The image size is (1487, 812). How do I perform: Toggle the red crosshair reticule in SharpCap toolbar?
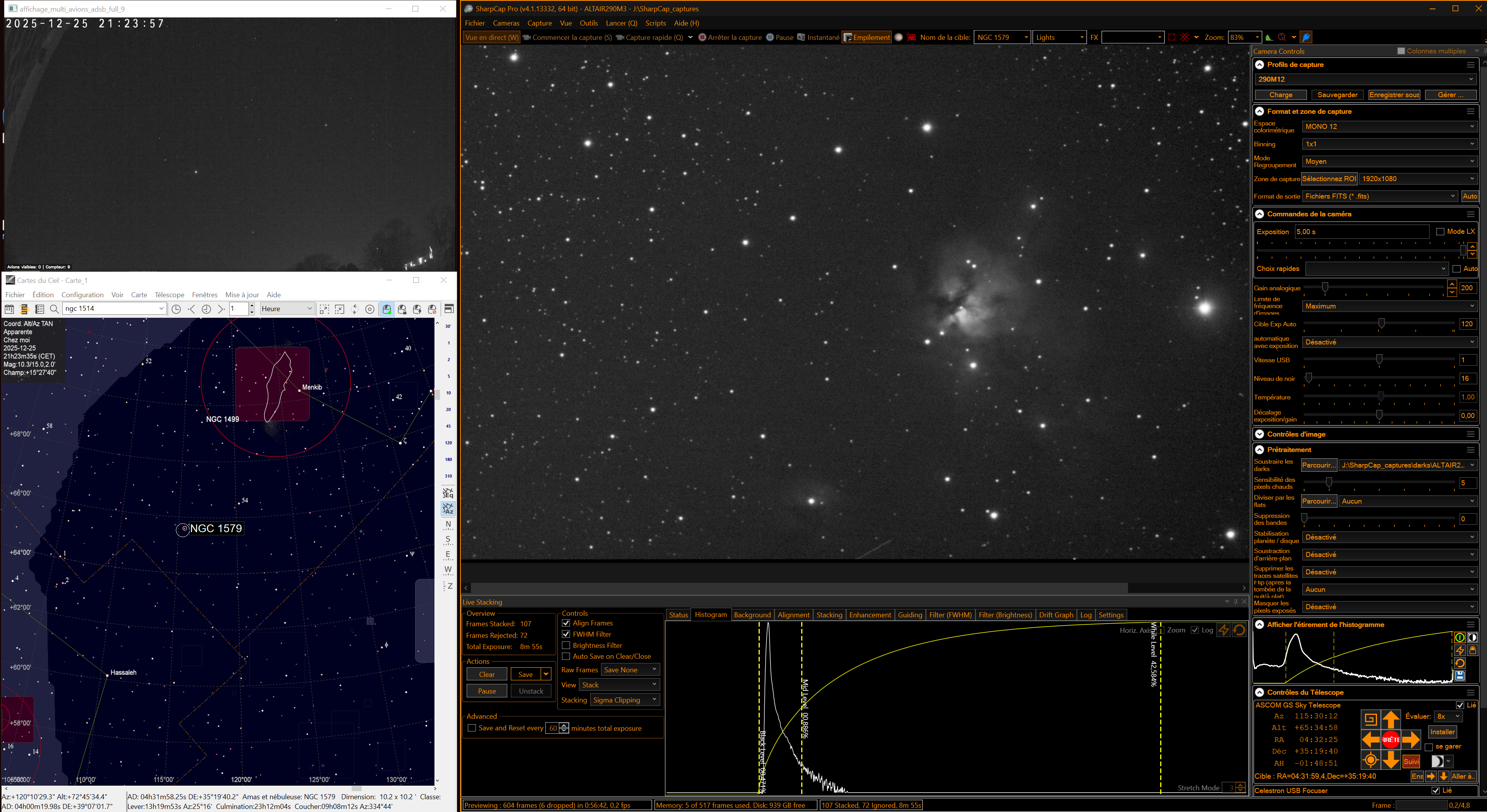[1185, 38]
